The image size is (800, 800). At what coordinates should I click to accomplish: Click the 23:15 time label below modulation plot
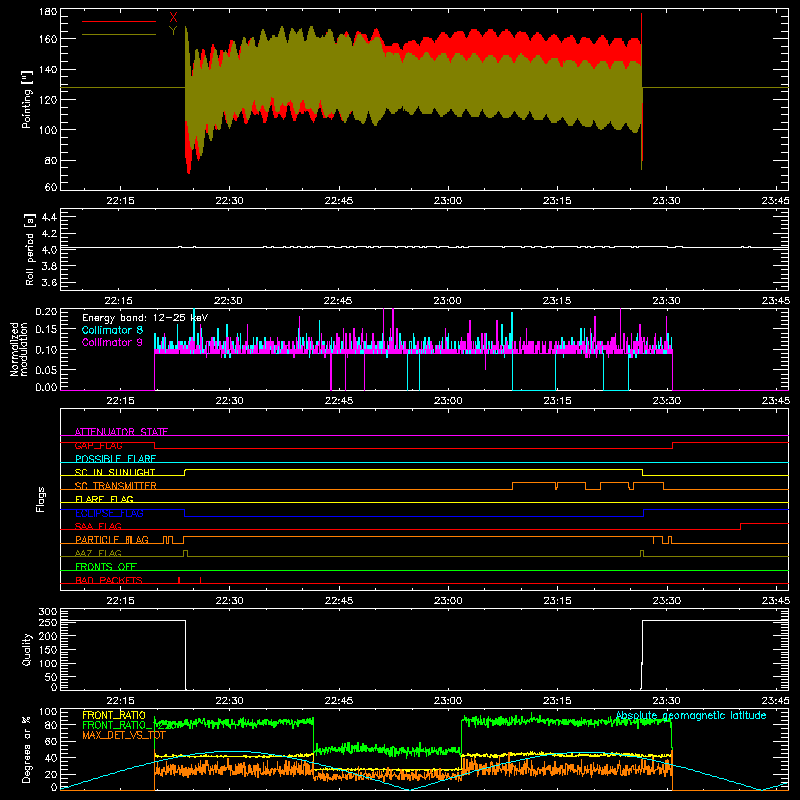[557, 401]
